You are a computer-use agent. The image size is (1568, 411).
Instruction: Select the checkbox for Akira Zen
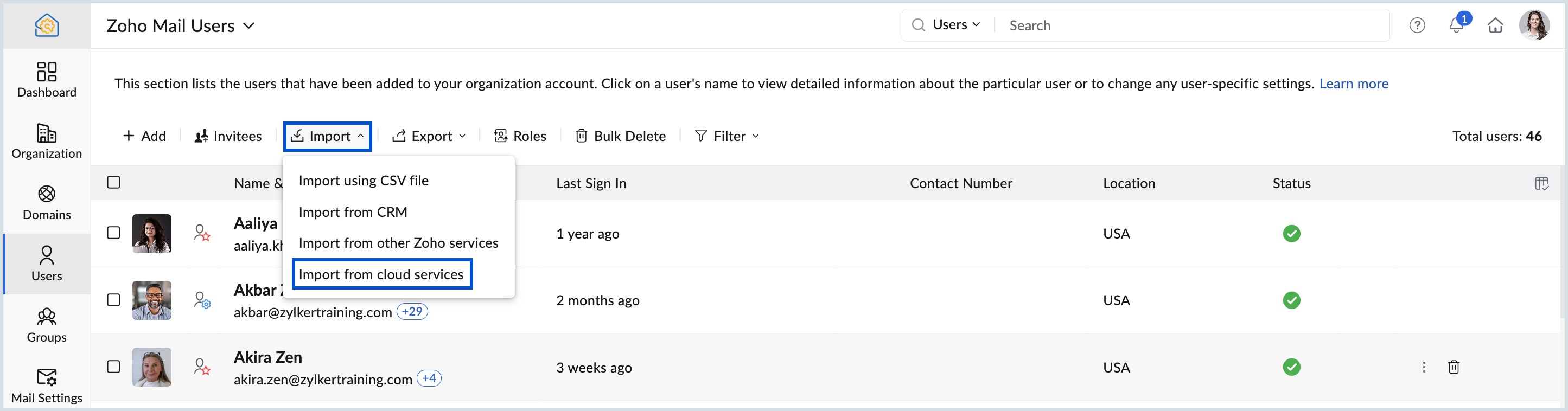pos(113,366)
